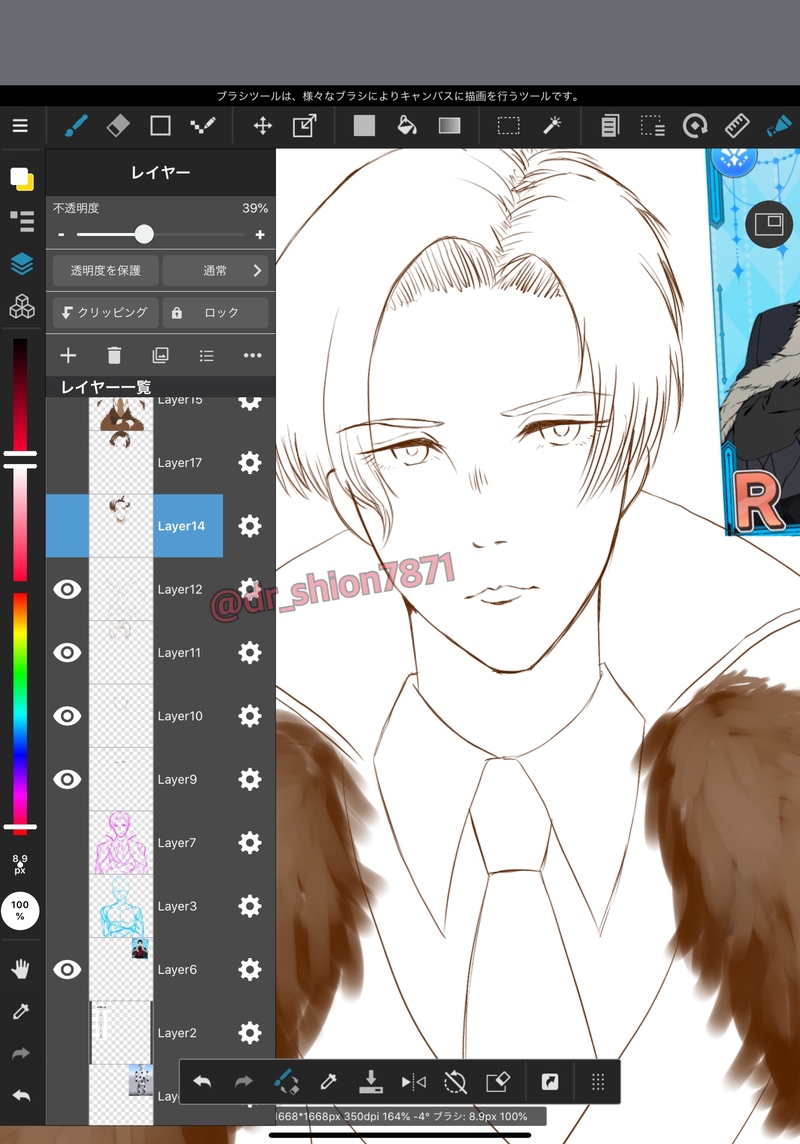Hide Layer12 with eye icon

[67, 589]
